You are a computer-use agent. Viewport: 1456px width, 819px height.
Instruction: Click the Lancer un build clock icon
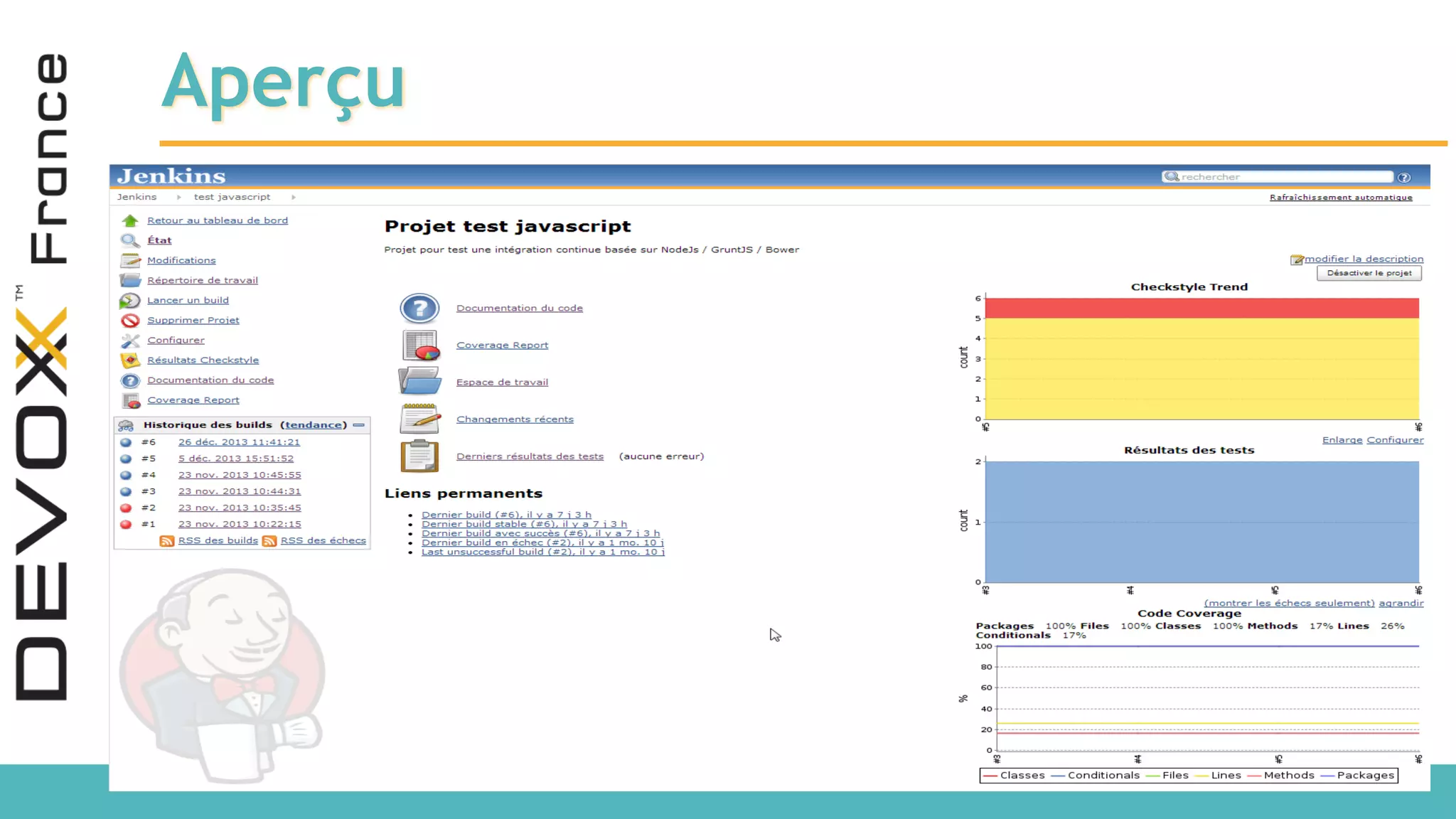129,301
